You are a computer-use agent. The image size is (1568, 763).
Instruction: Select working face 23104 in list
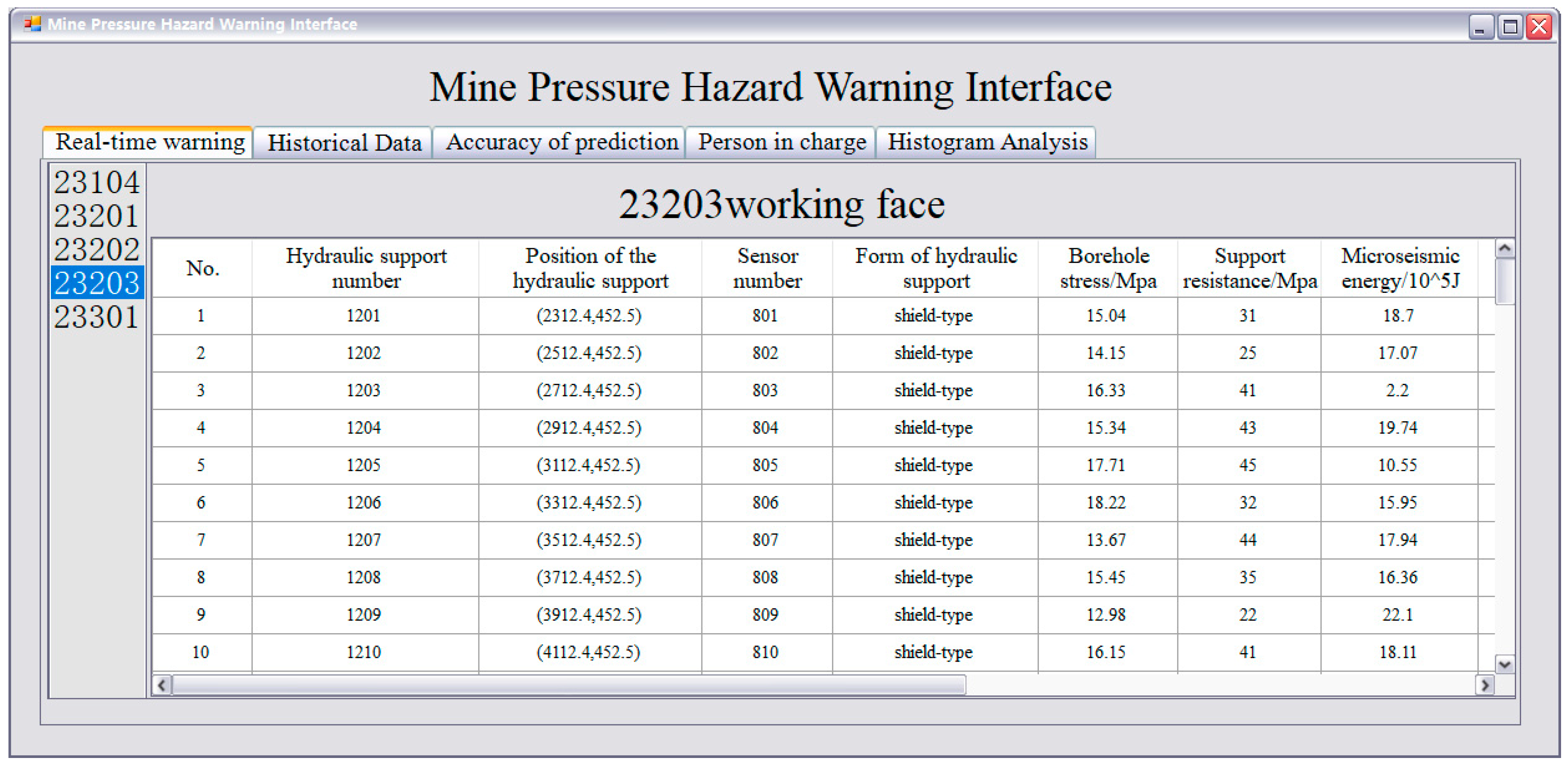coord(97,182)
